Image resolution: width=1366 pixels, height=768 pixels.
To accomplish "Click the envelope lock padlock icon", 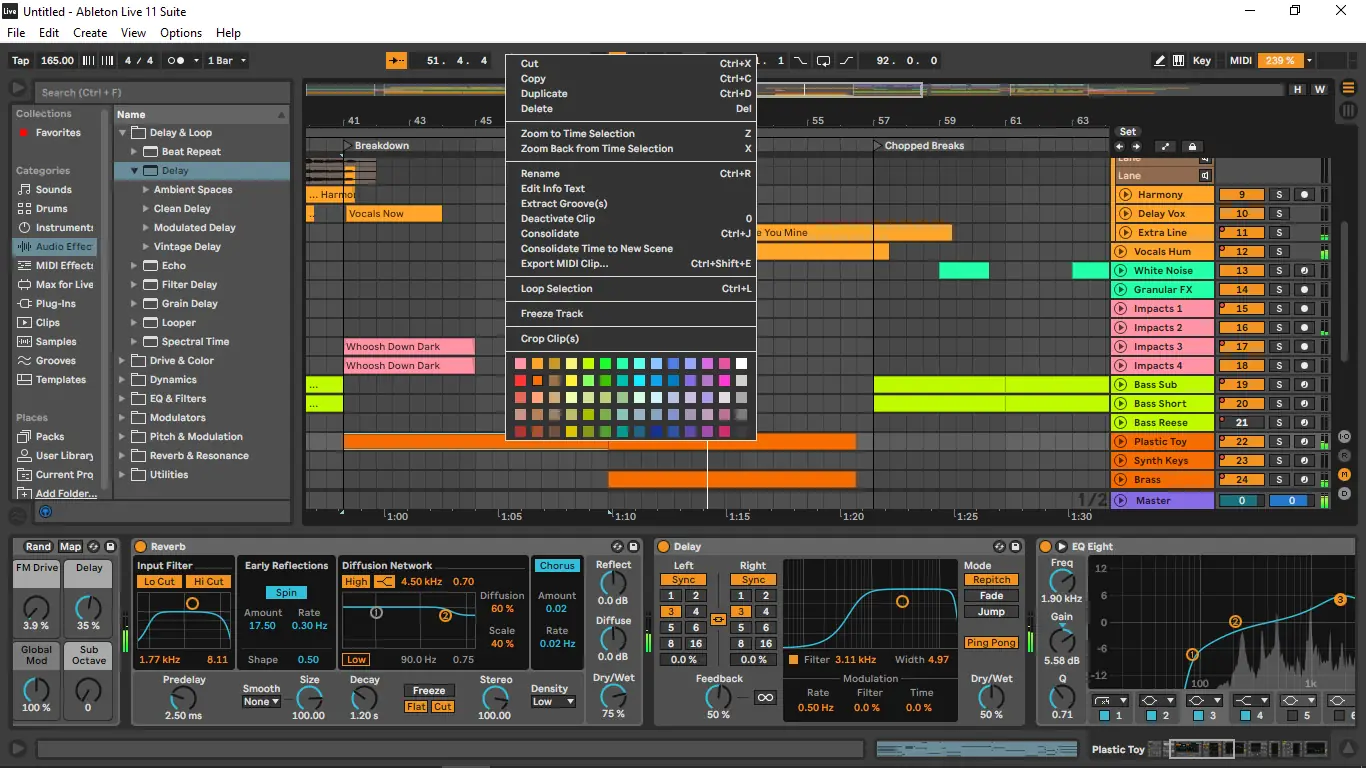I will click(1193, 146).
